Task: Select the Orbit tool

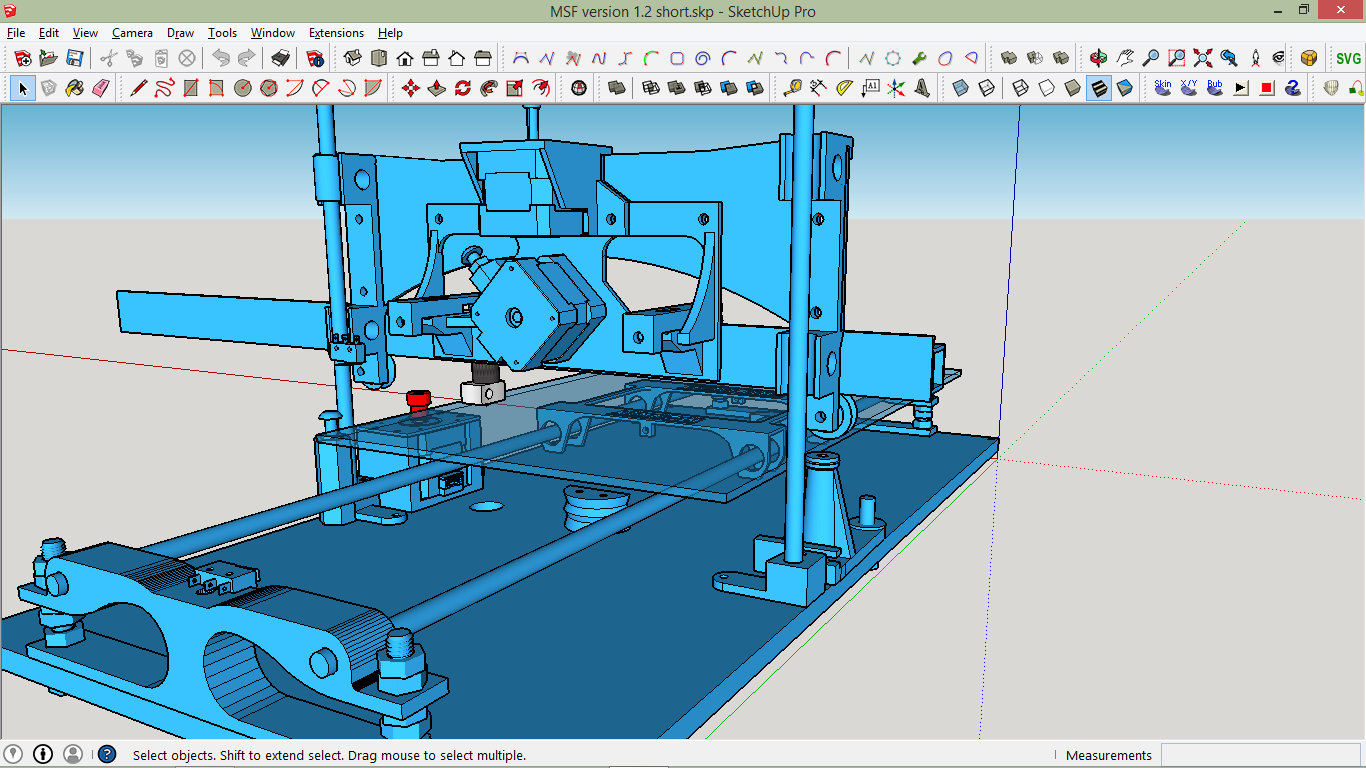Action: tap(1099, 60)
